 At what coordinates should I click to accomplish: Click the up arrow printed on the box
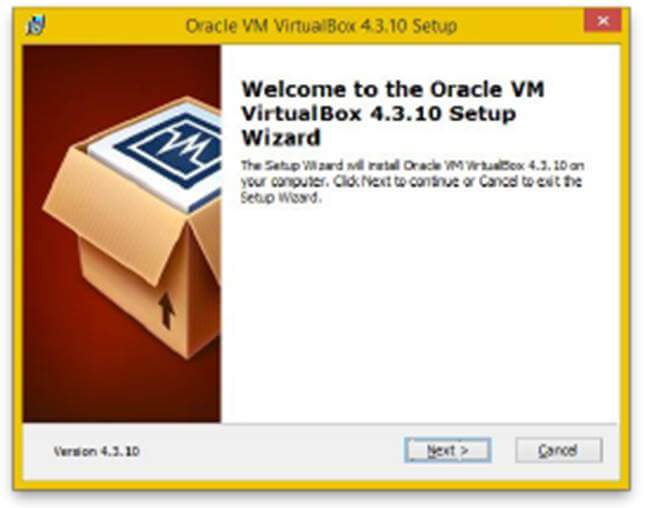(166, 310)
